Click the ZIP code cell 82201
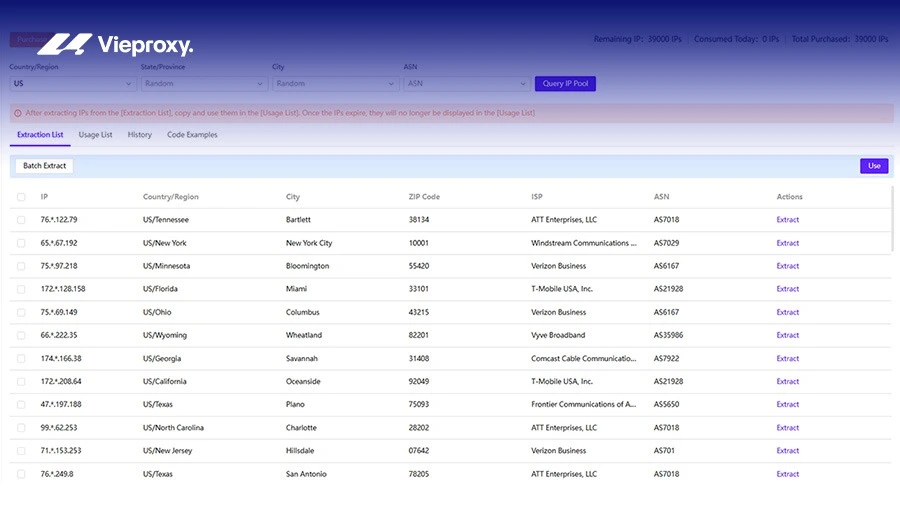The height and width of the screenshot is (506, 900). click(x=418, y=336)
